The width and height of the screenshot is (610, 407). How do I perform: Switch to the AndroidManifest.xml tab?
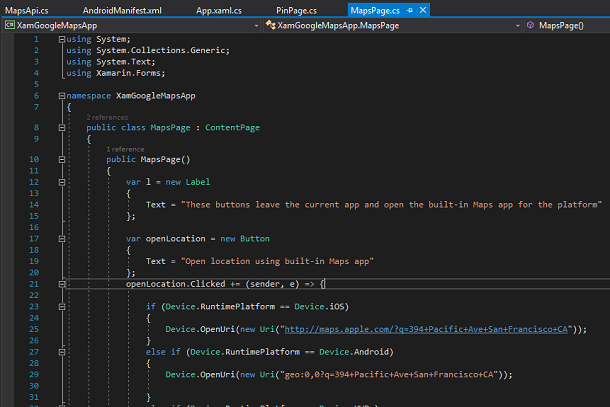coord(124,10)
